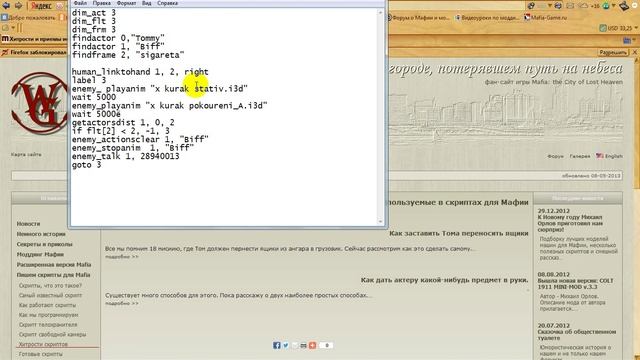Viewport: 640px width, 360px height.
Task: Share page via Facebook icon
Action: coord(277,345)
